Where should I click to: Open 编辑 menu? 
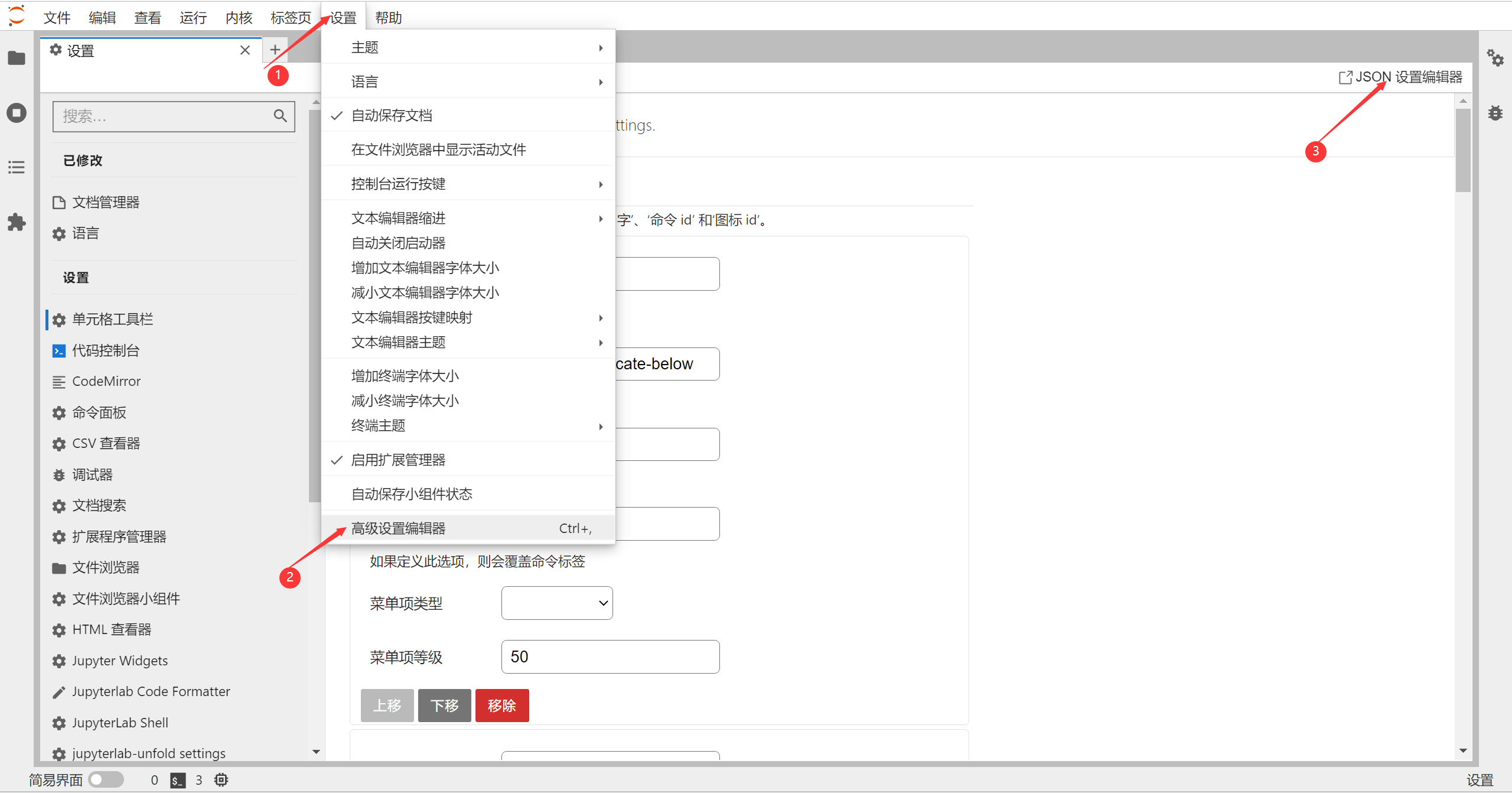[x=102, y=18]
